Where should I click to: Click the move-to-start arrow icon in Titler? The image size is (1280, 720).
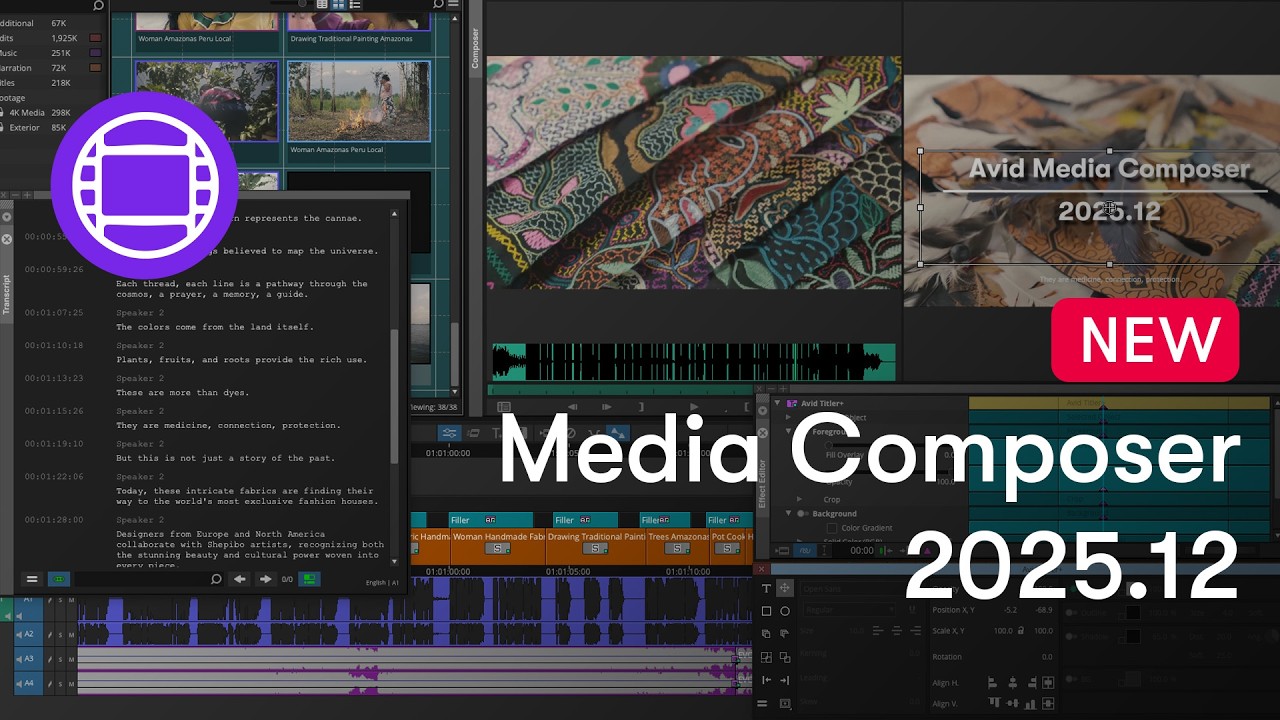click(767, 680)
